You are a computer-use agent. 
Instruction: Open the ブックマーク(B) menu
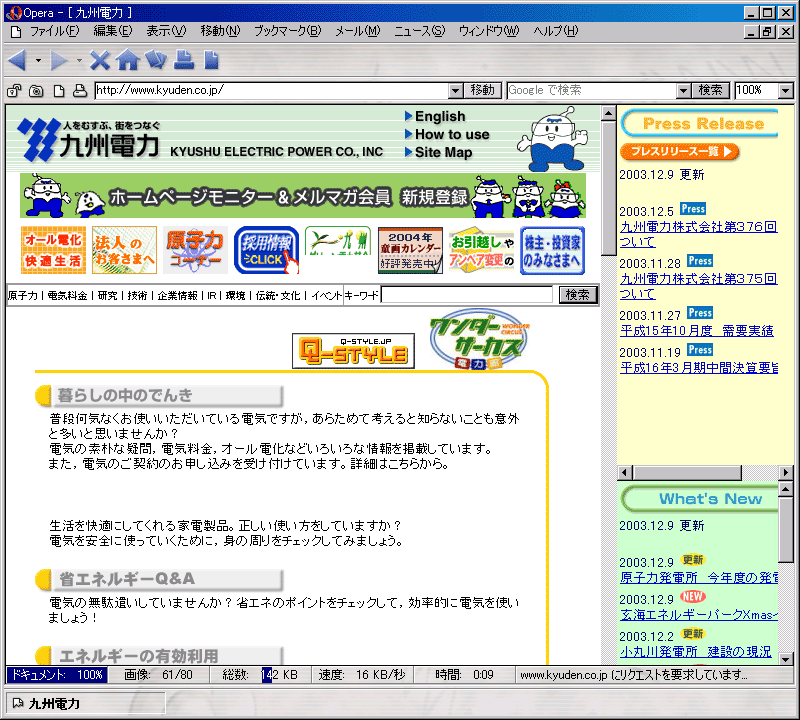[288, 32]
